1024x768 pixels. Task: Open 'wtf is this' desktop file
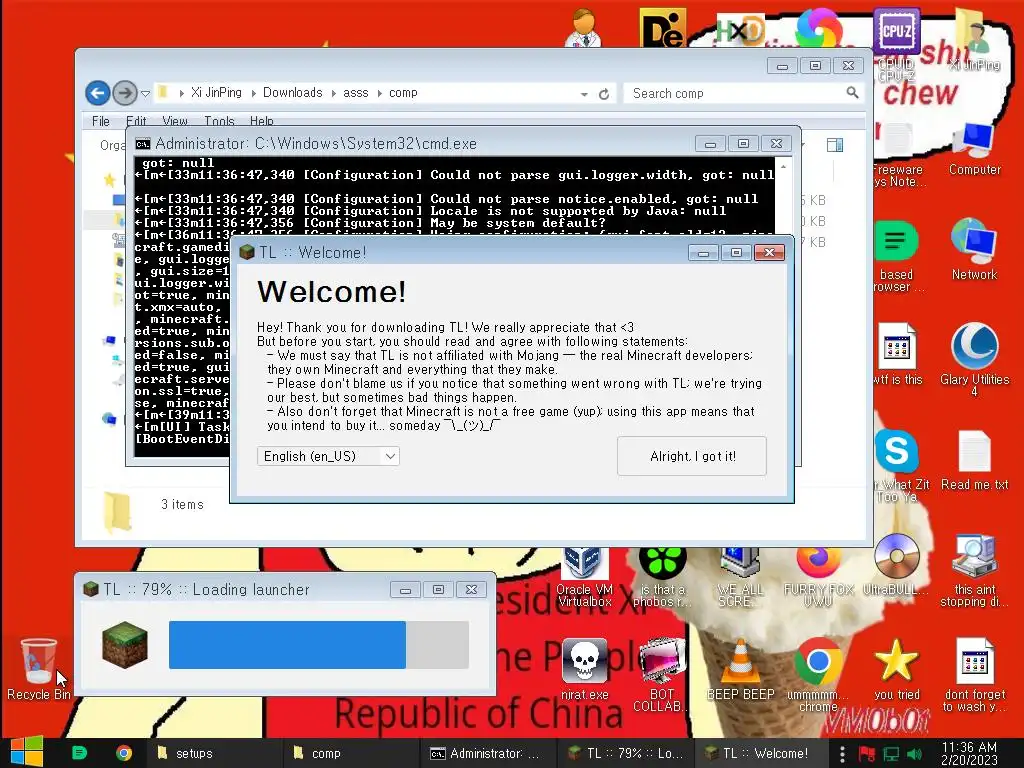[897, 354]
